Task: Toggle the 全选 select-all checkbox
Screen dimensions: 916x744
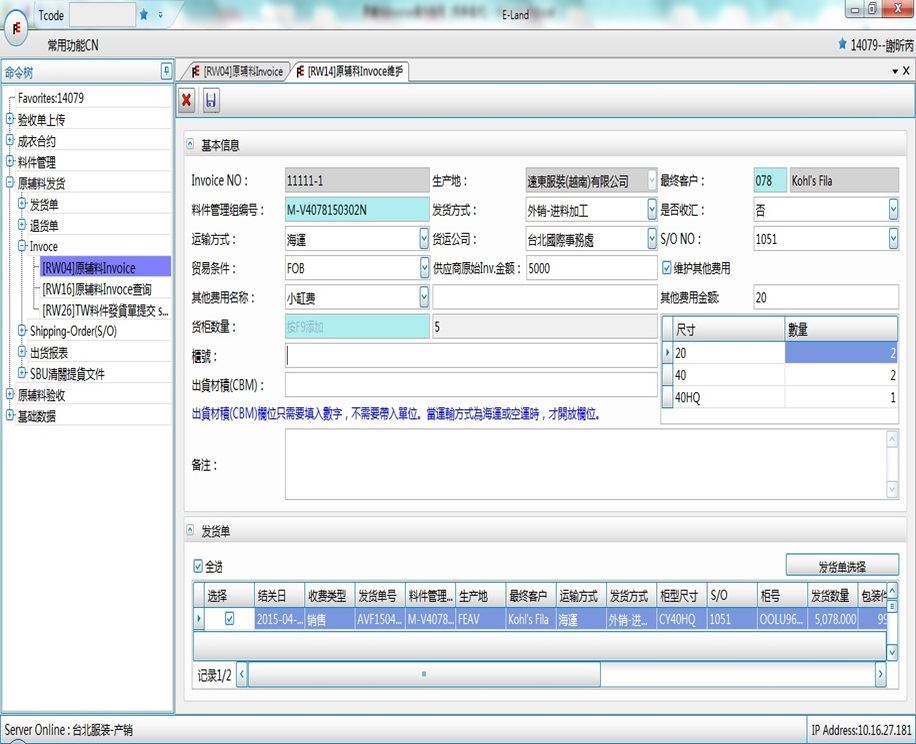Action: (x=197, y=566)
